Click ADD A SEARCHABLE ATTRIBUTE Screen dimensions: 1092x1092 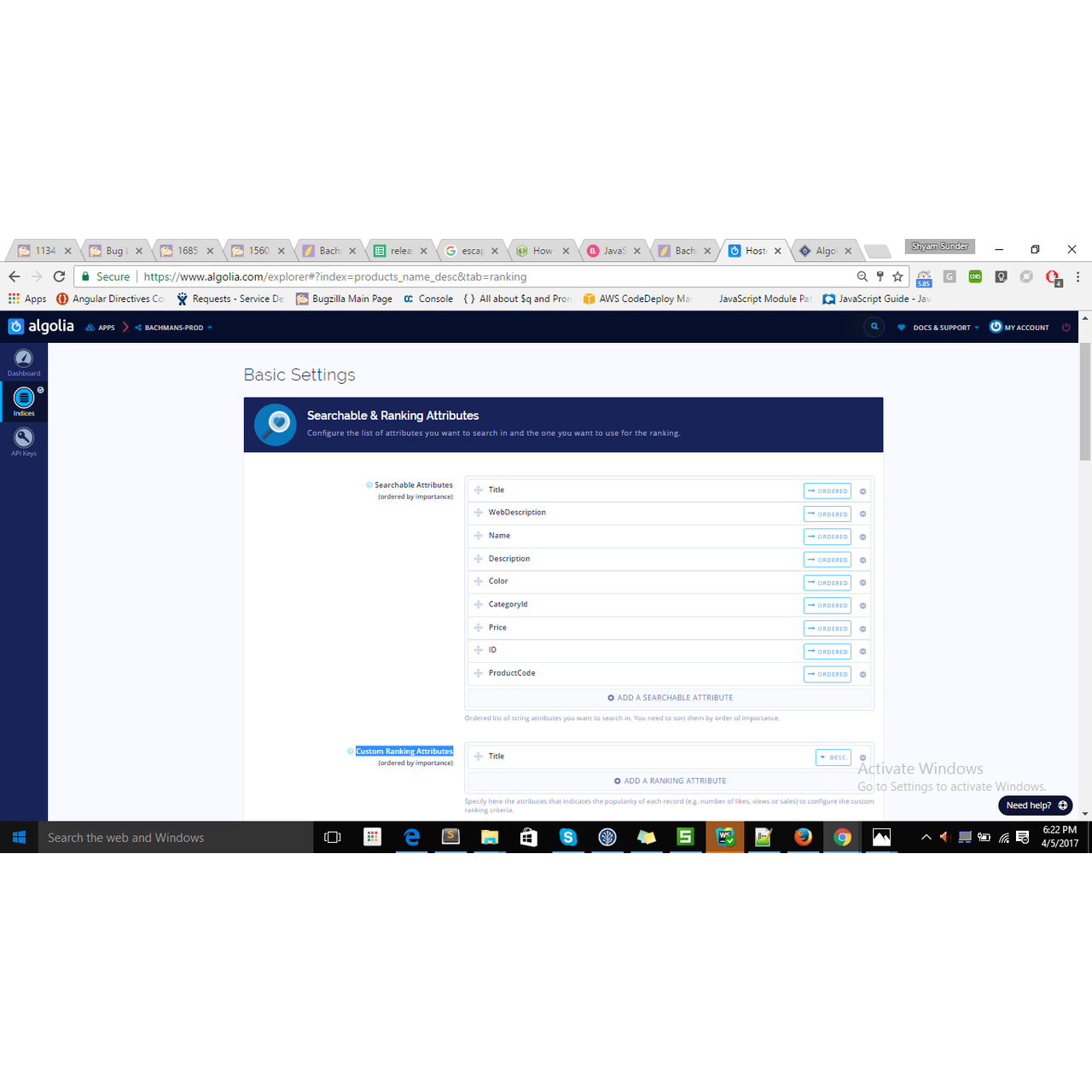click(670, 697)
